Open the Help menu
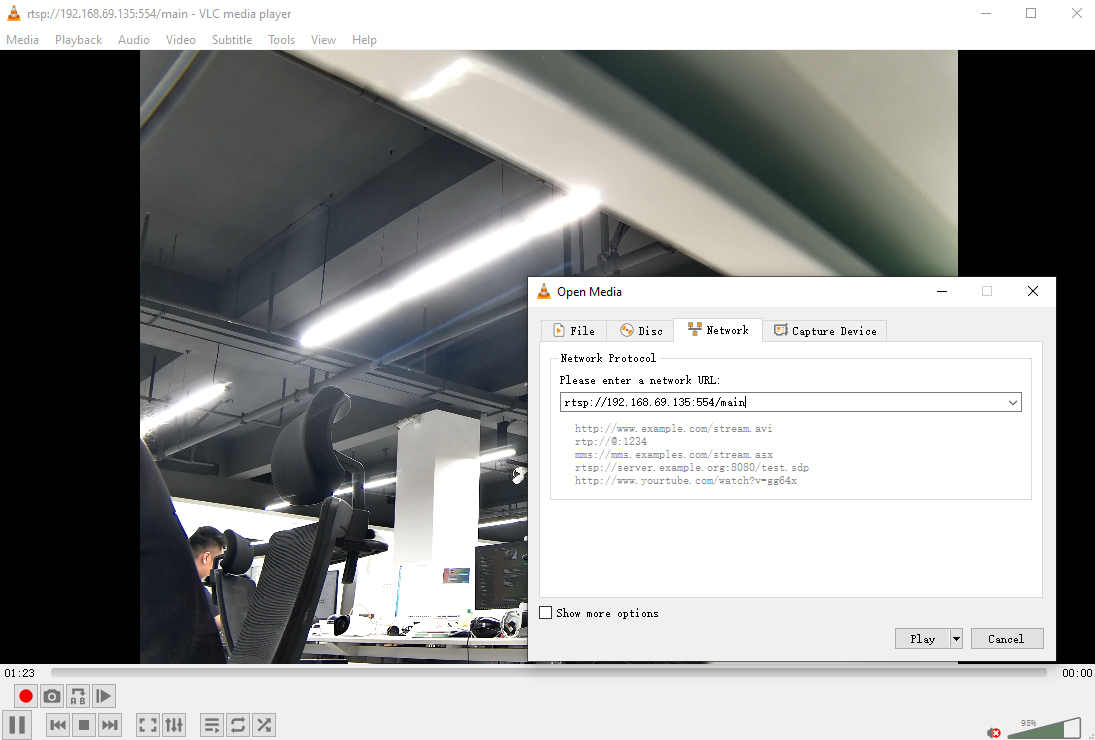The width and height of the screenshot is (1095, 740). [364, 40]
